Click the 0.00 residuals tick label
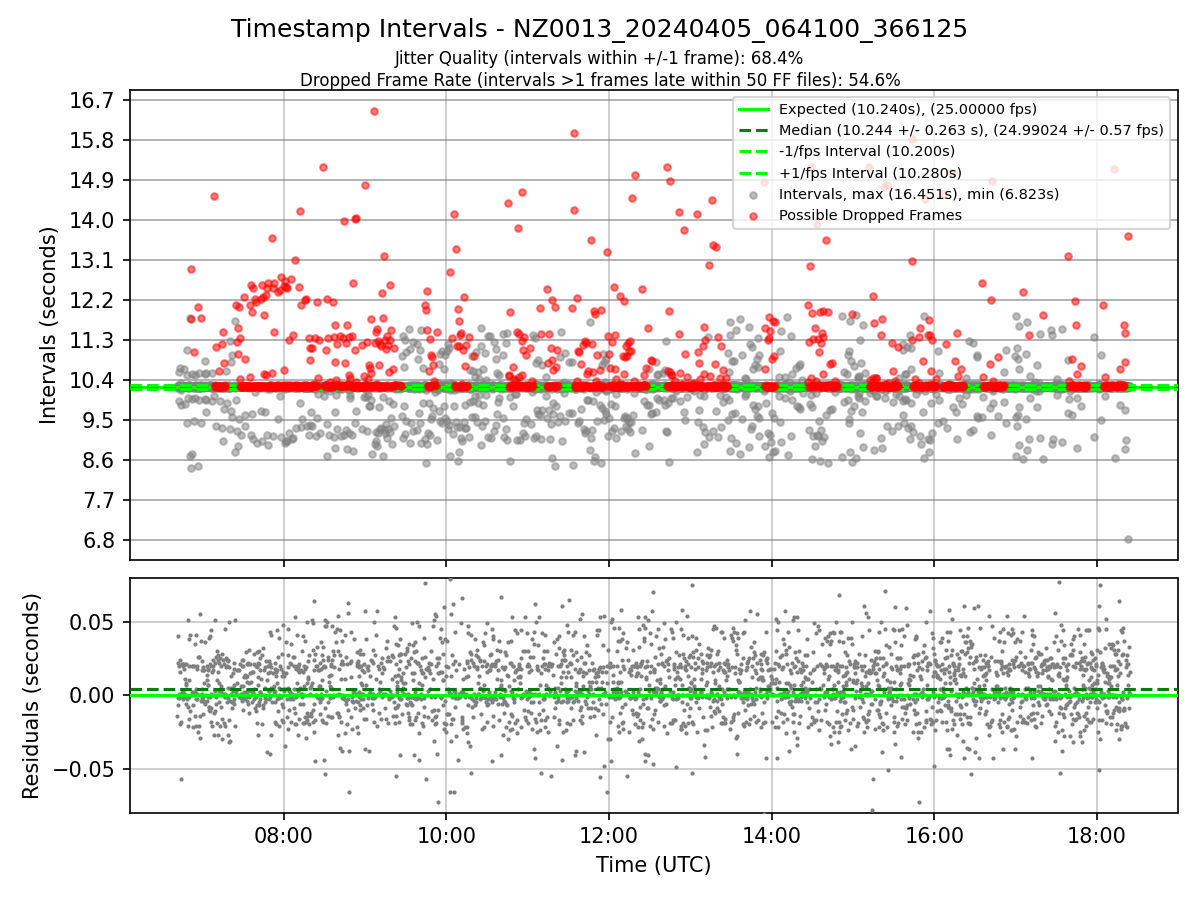The height and width of the screenshot is (900, 1200). tap(94, 695)
